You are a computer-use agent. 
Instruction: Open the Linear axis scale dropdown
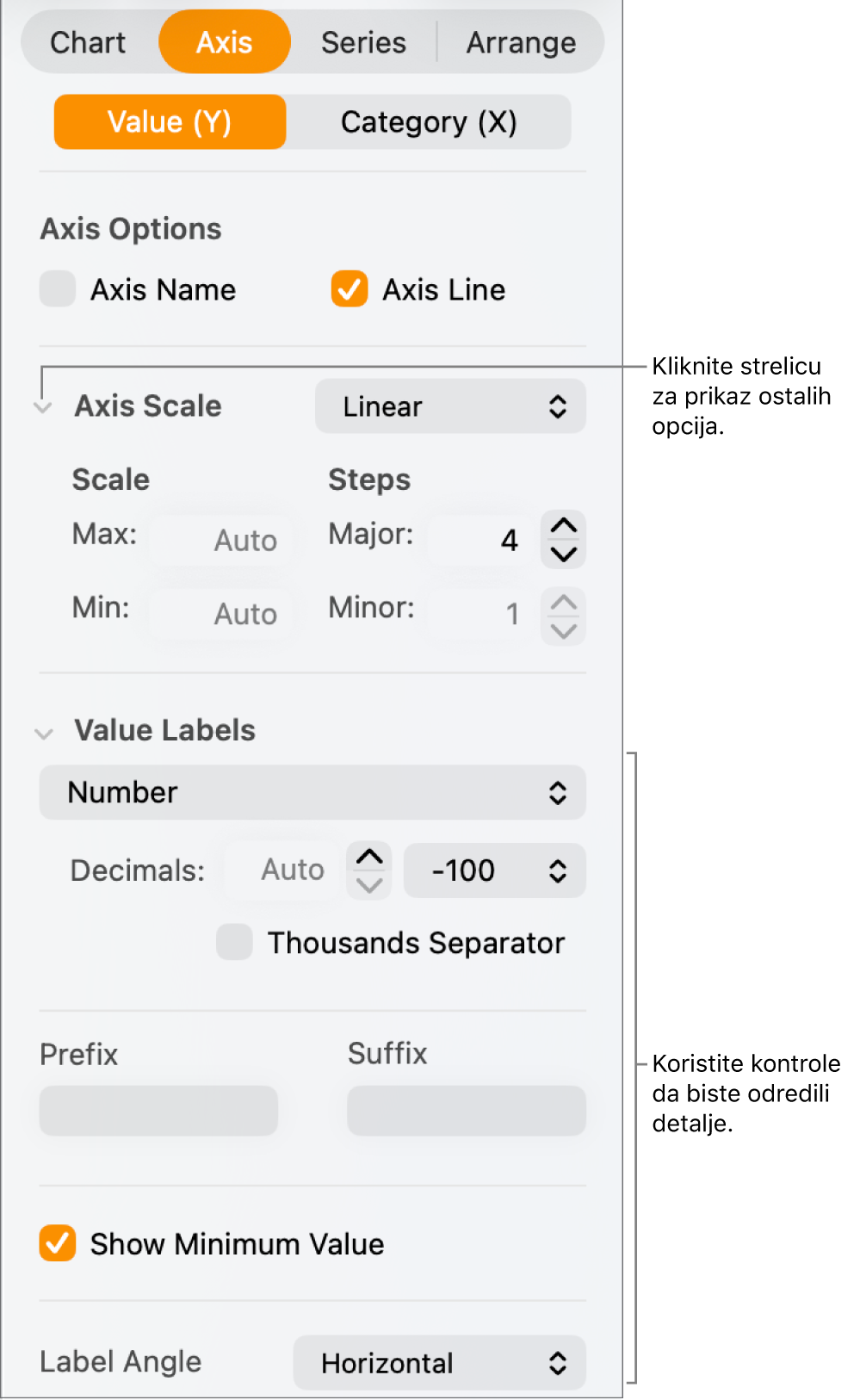[450, 406]
